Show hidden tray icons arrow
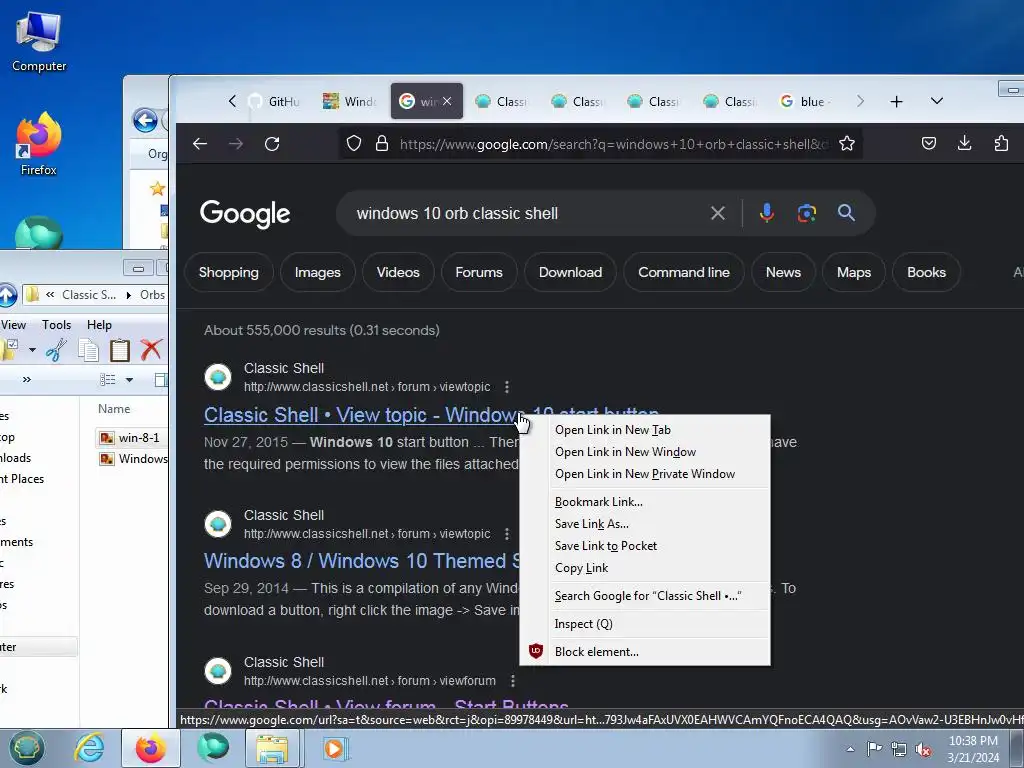 [x=850, y=749]
